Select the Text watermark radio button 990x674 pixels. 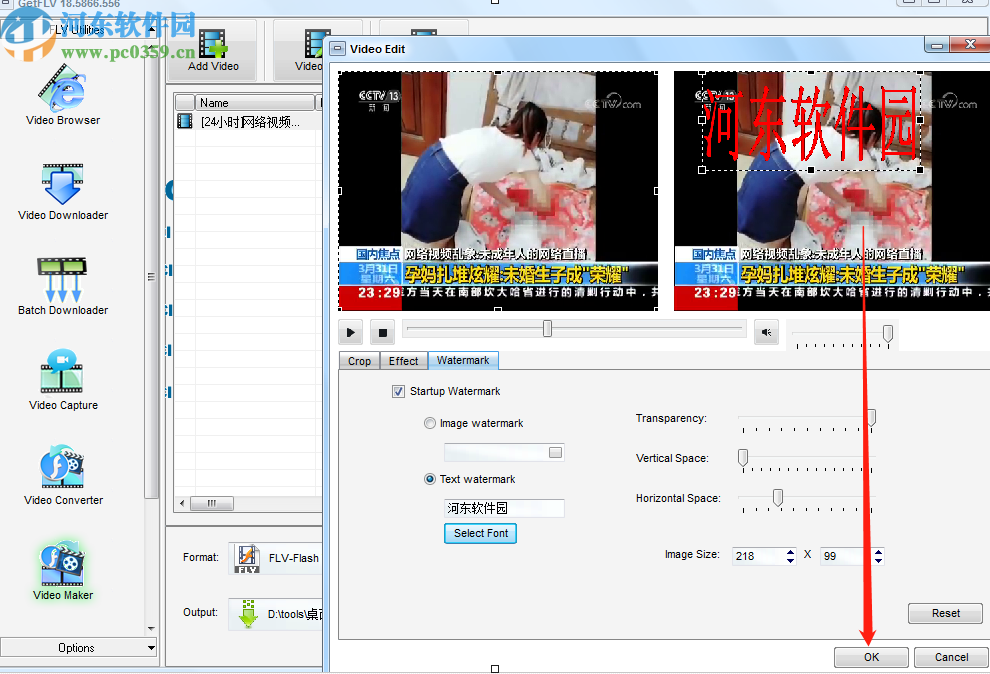[430, 479]
